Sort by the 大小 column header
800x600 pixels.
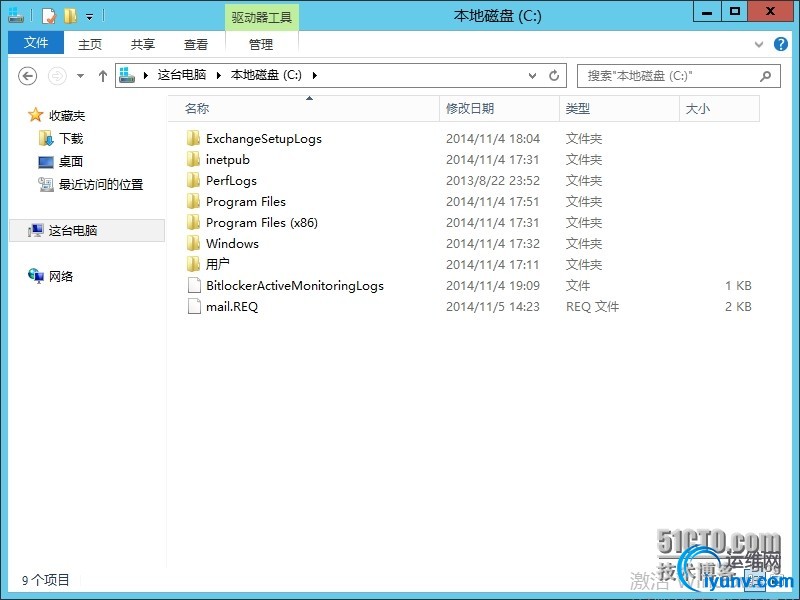[x=719, y=109]
